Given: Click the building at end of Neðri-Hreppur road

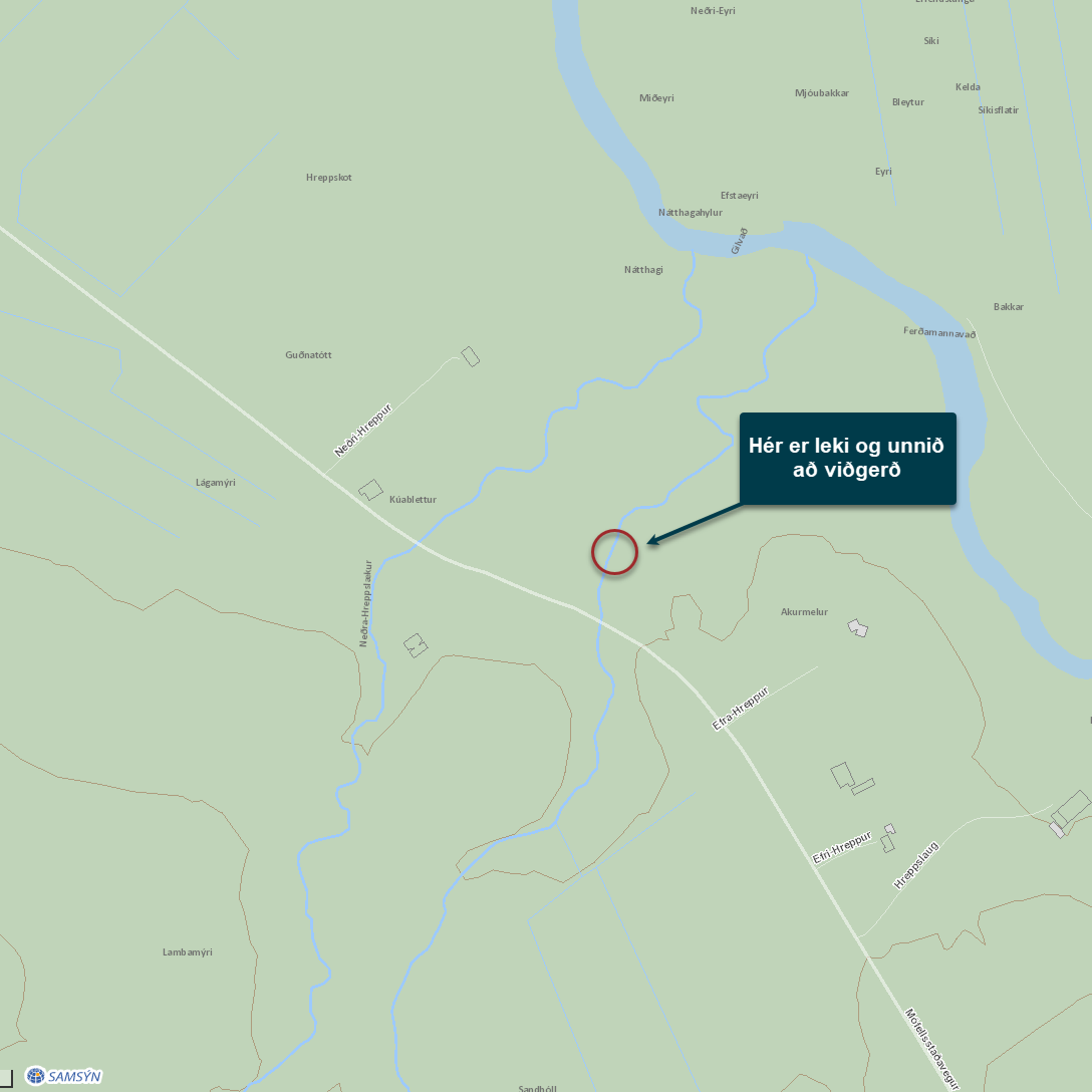Looking at the screenshot, I should (x=470, y=357).
